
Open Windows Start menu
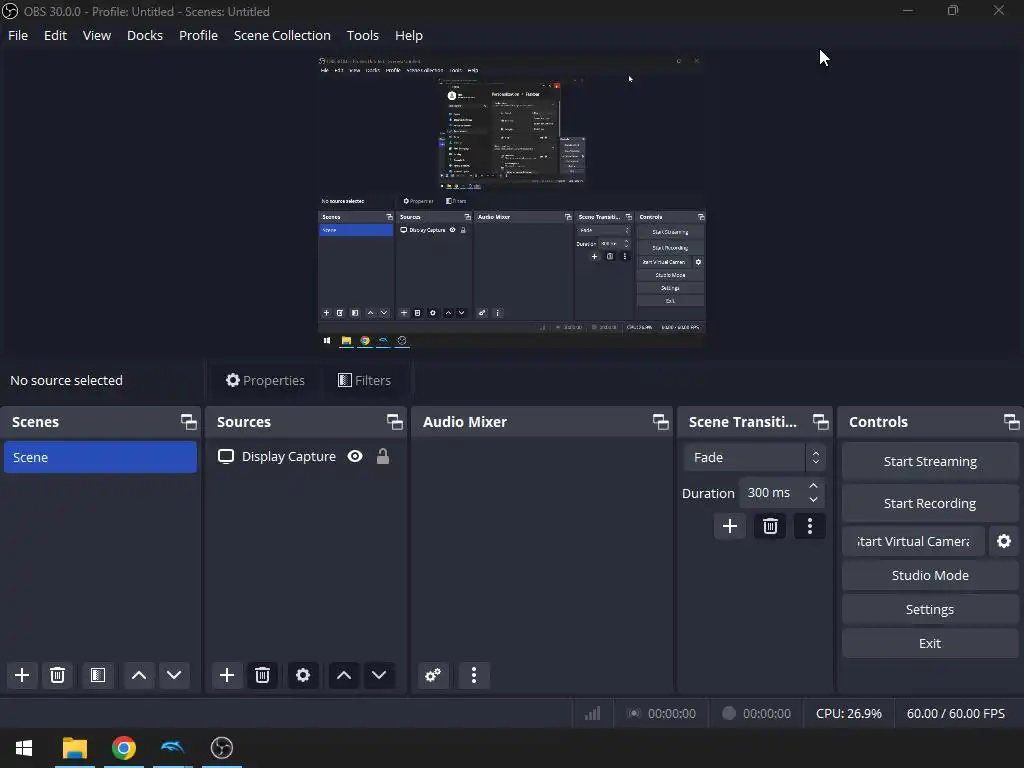[x=24, y=748]
